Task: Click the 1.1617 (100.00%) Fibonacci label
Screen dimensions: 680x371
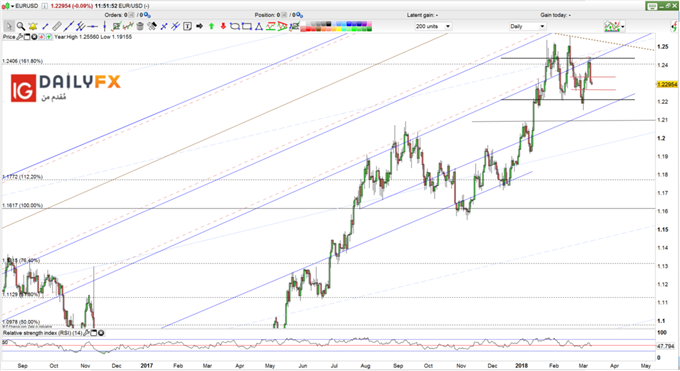Action: [x=23, y=205]
